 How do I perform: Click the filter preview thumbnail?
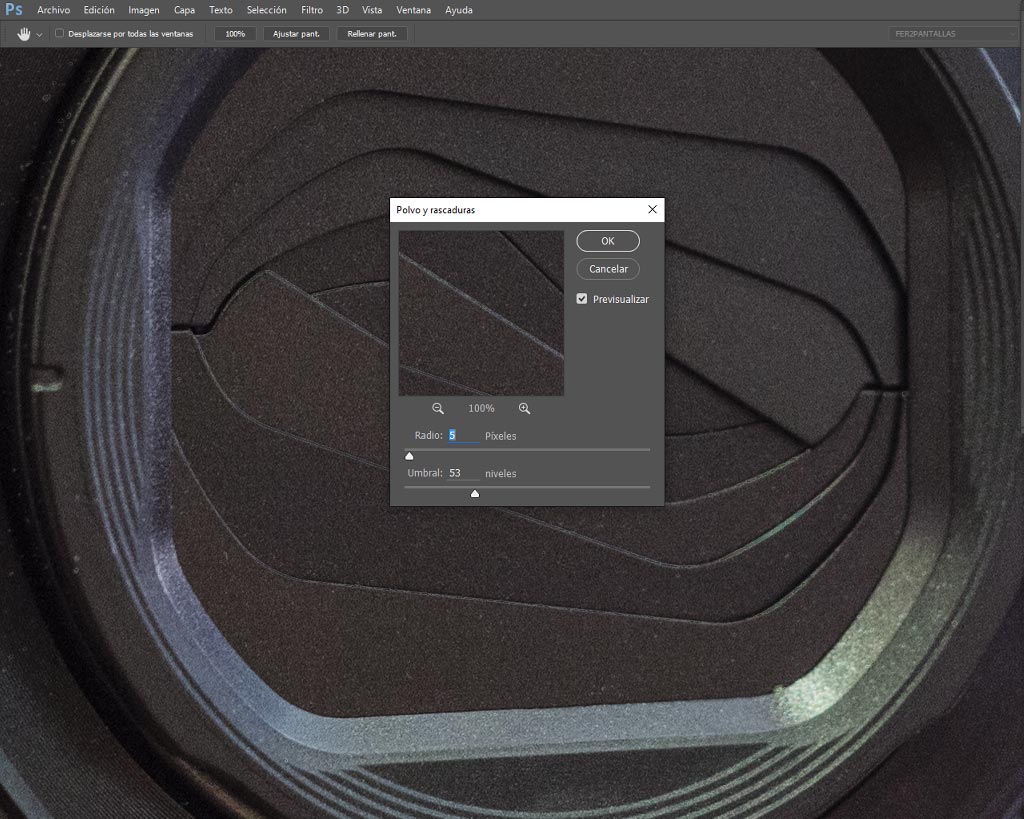click(x=481, y=313)
